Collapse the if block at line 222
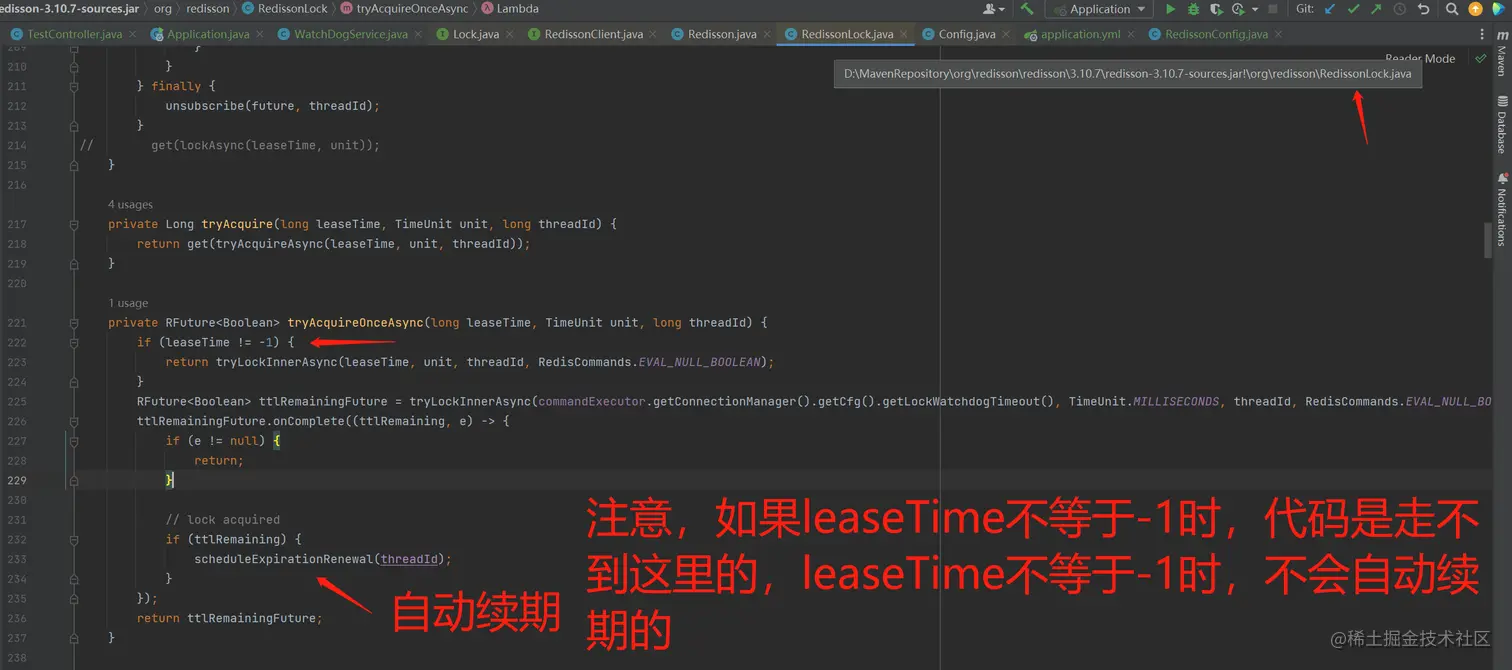 (74, 342)
